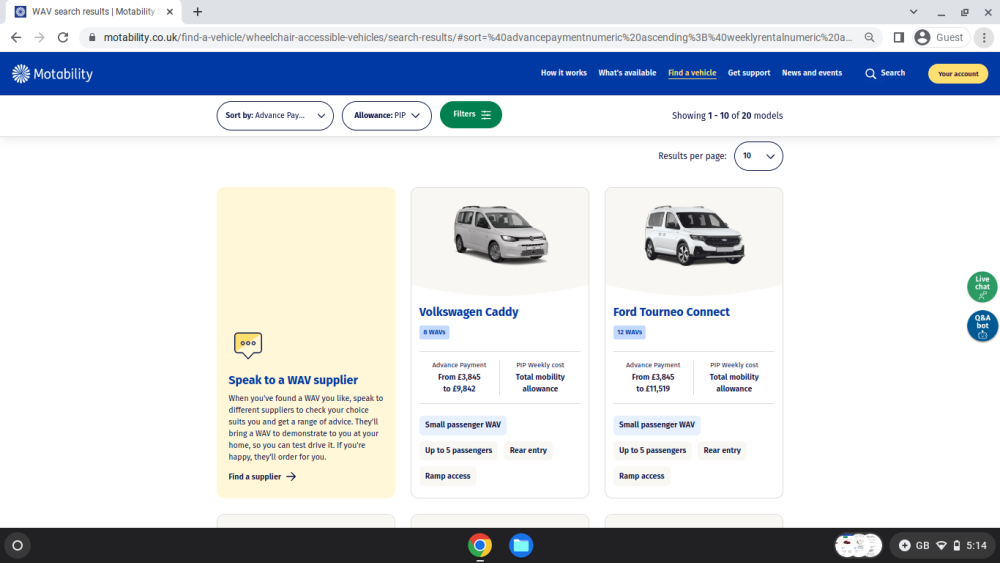Image resolution: width=1000 pixels, height=563 pixels.
Task: Click the site padlock icon
Action: 92,38
